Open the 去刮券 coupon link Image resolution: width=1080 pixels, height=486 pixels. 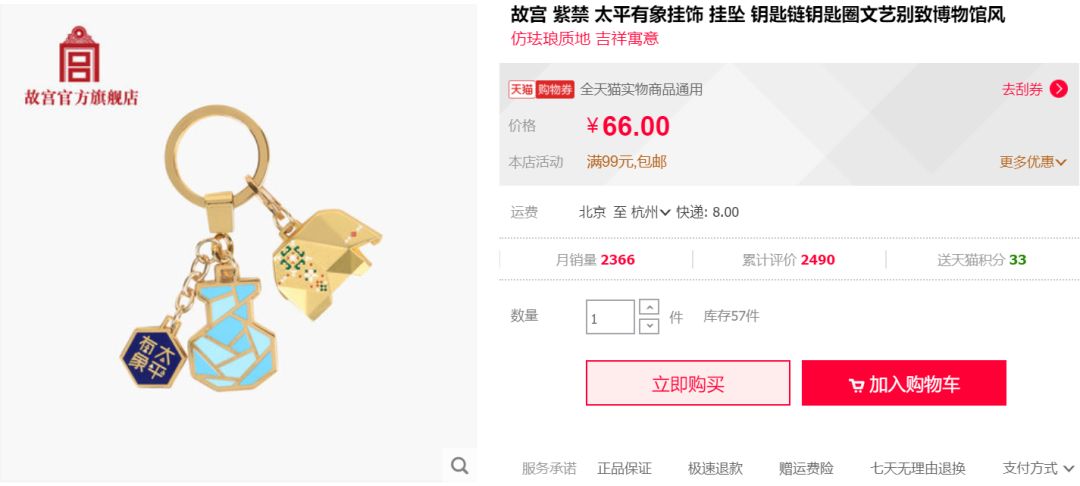pos(1022,89)
